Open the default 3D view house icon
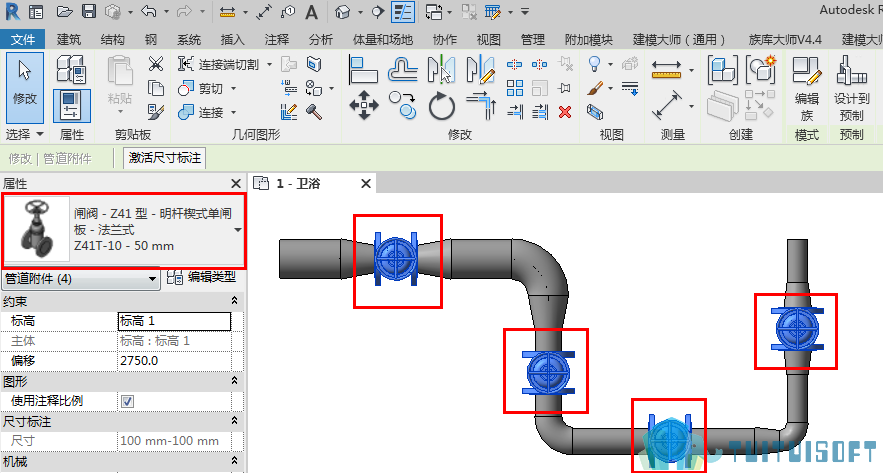 coord(342,12)
